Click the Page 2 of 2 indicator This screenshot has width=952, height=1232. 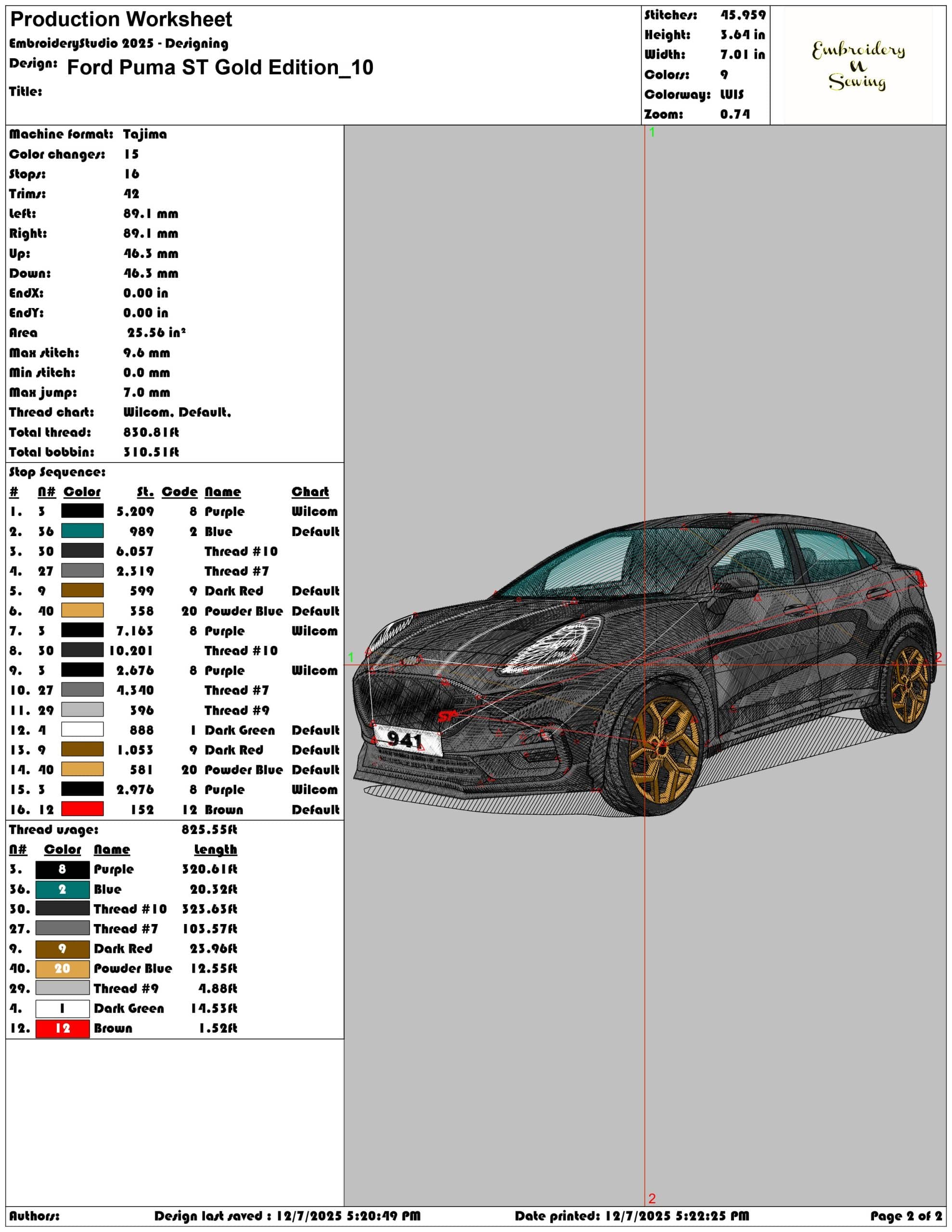click(906, 1216)
